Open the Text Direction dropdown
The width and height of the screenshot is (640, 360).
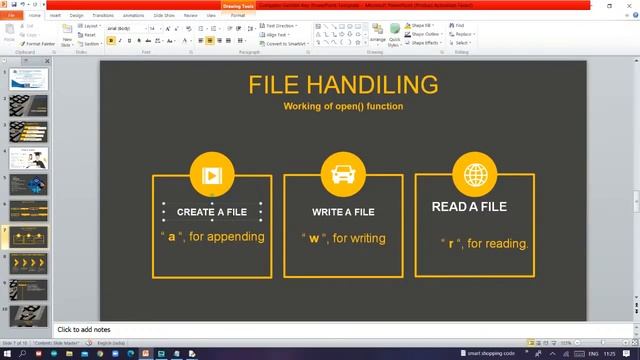pyautogui.click(x=278, y=26)
